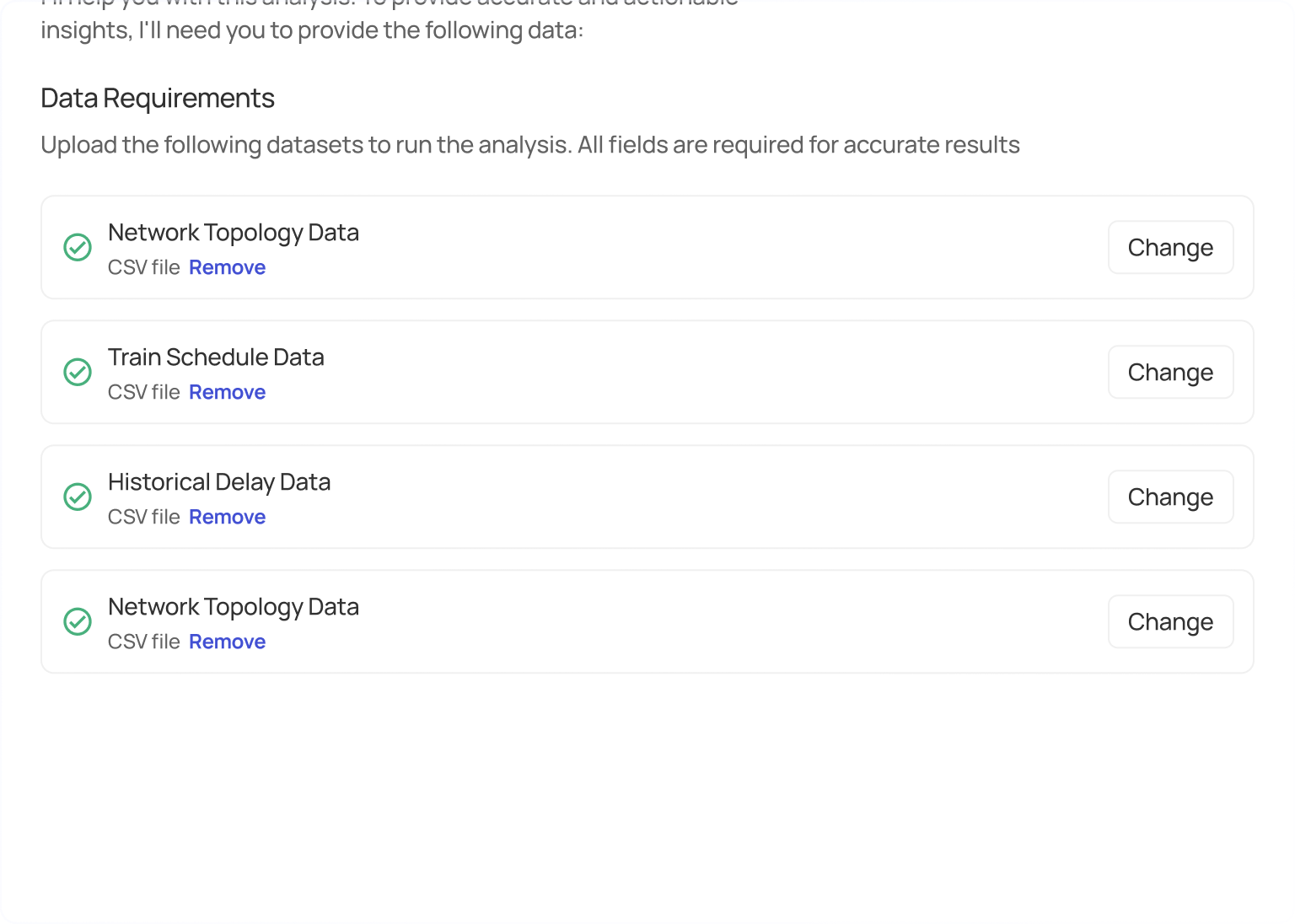Select the Data Requirements heading
This screenshot has width=1295, height=924.
[157, 98]
